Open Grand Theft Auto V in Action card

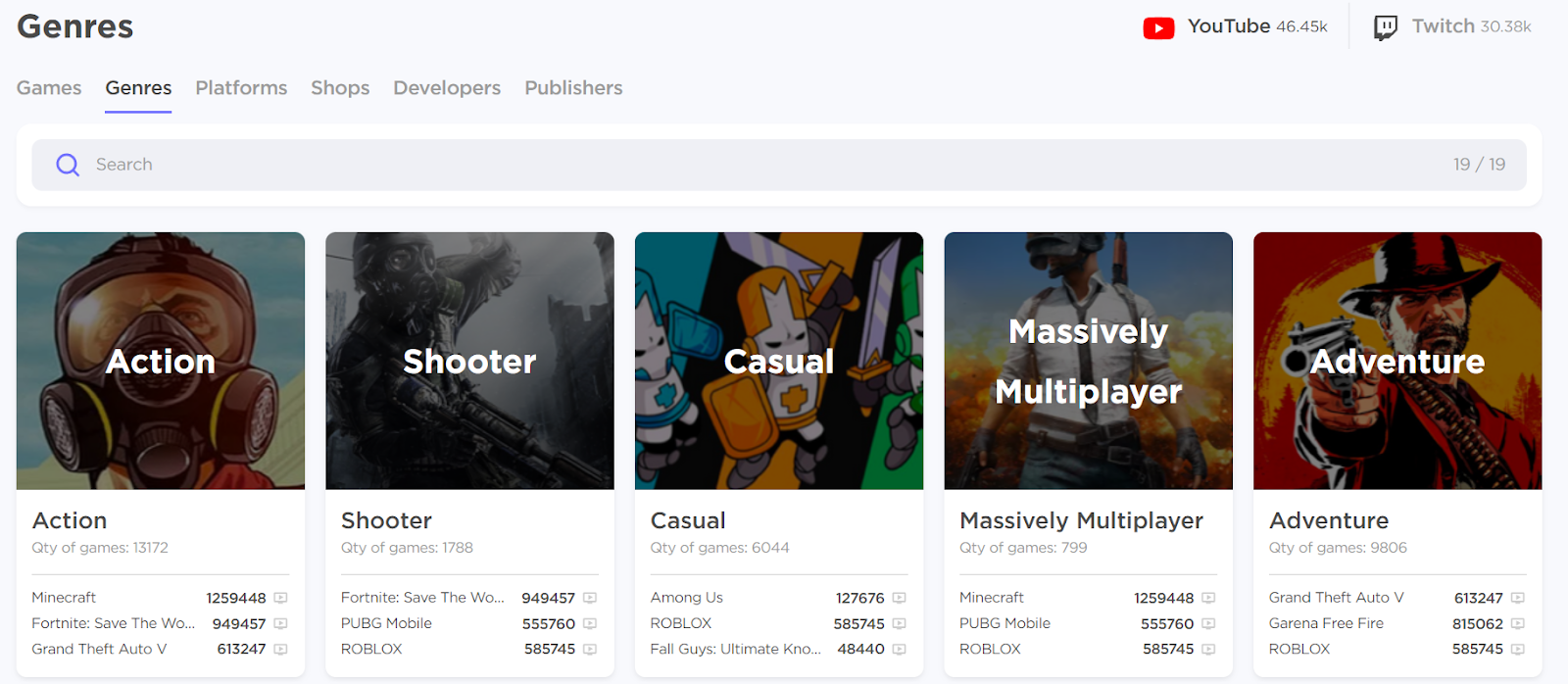pos(99,649)
